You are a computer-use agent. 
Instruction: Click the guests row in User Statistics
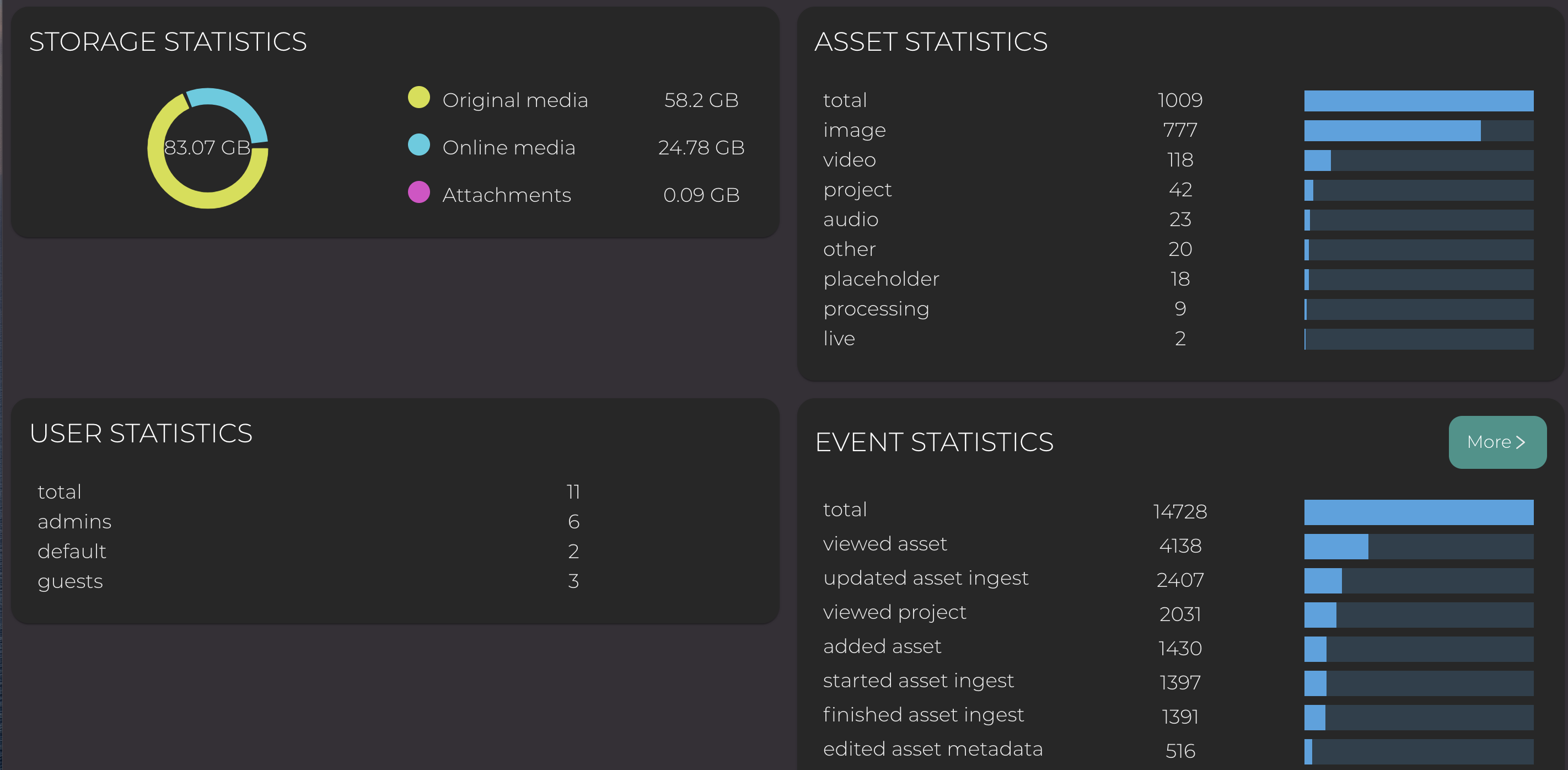[70, 581]
